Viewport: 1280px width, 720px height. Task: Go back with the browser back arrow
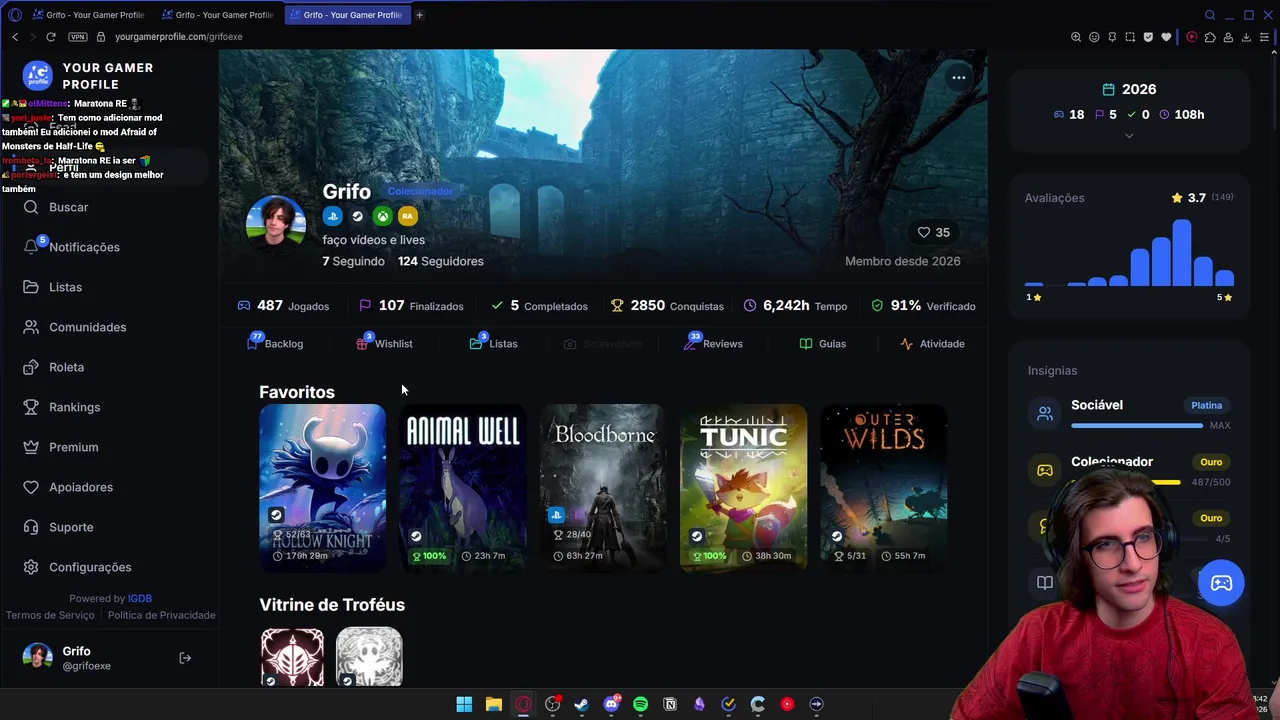click(x=15, y=37)
